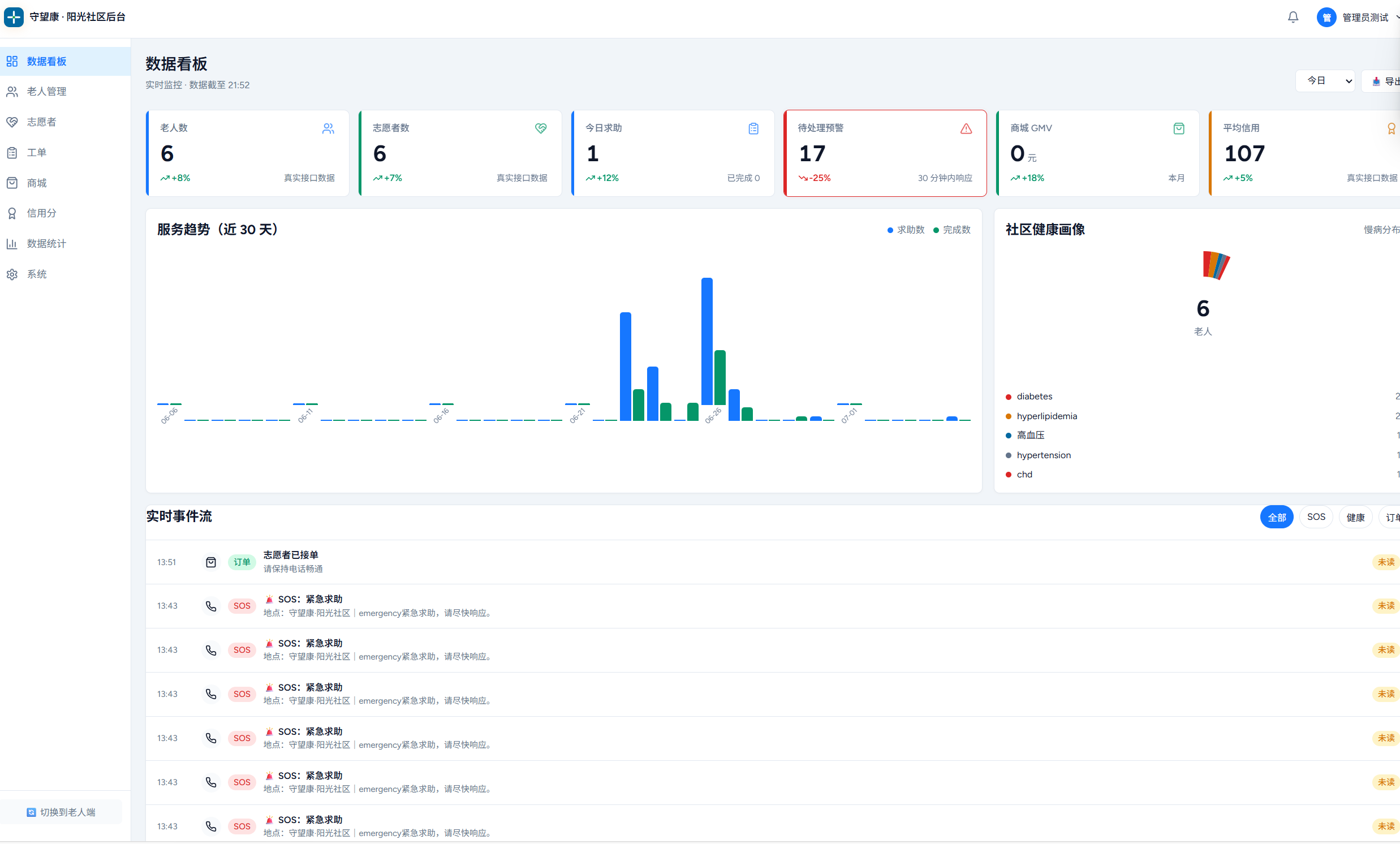Click the phone icon in the last 13:43 SOS row

pos(211,826)
